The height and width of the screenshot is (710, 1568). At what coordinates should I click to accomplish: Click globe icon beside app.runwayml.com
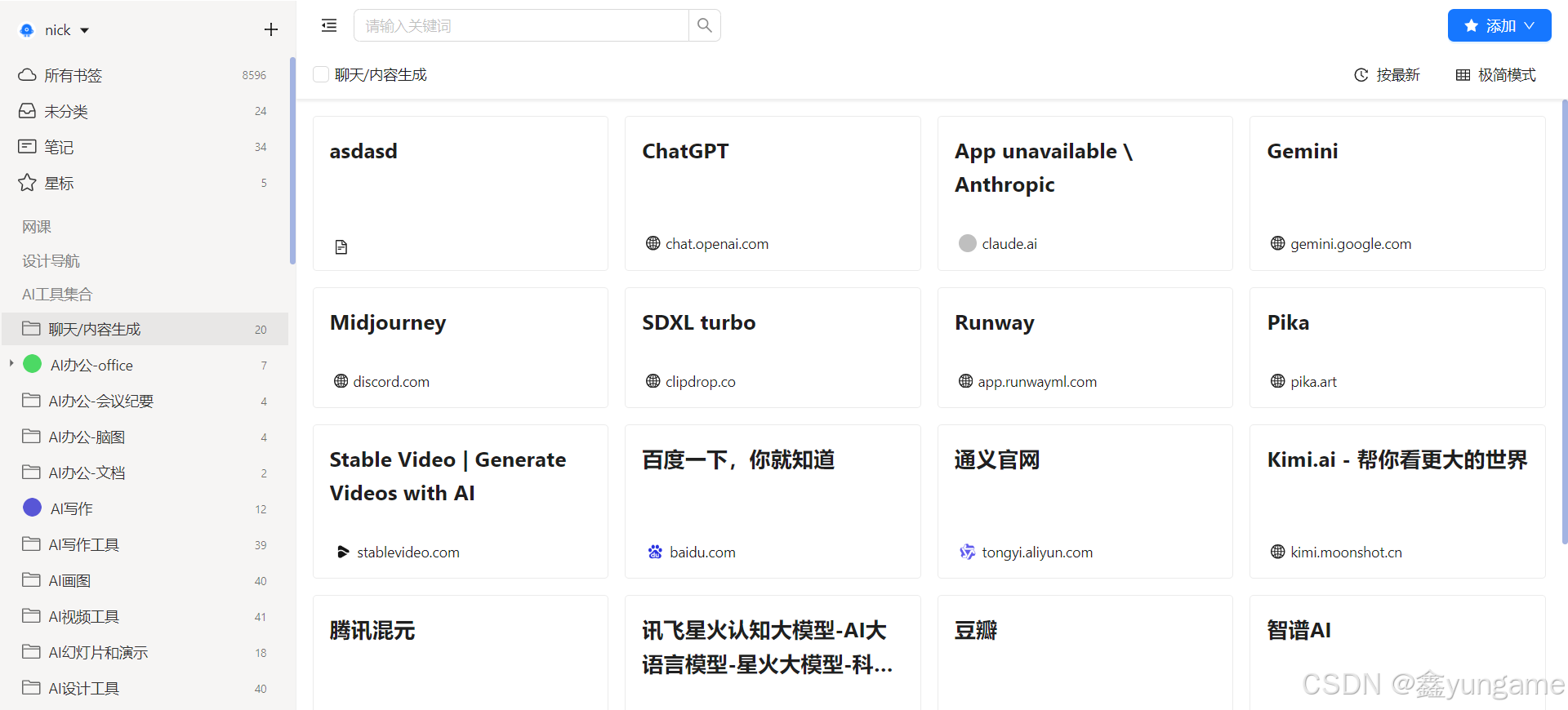click(965, 381)
